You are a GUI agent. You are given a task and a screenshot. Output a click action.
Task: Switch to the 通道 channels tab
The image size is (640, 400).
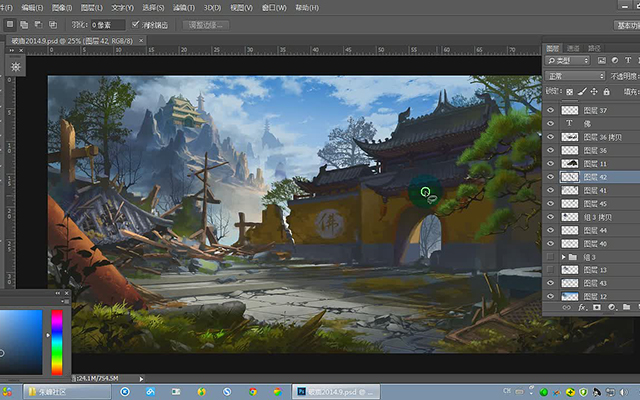click(x=573, y=48)
